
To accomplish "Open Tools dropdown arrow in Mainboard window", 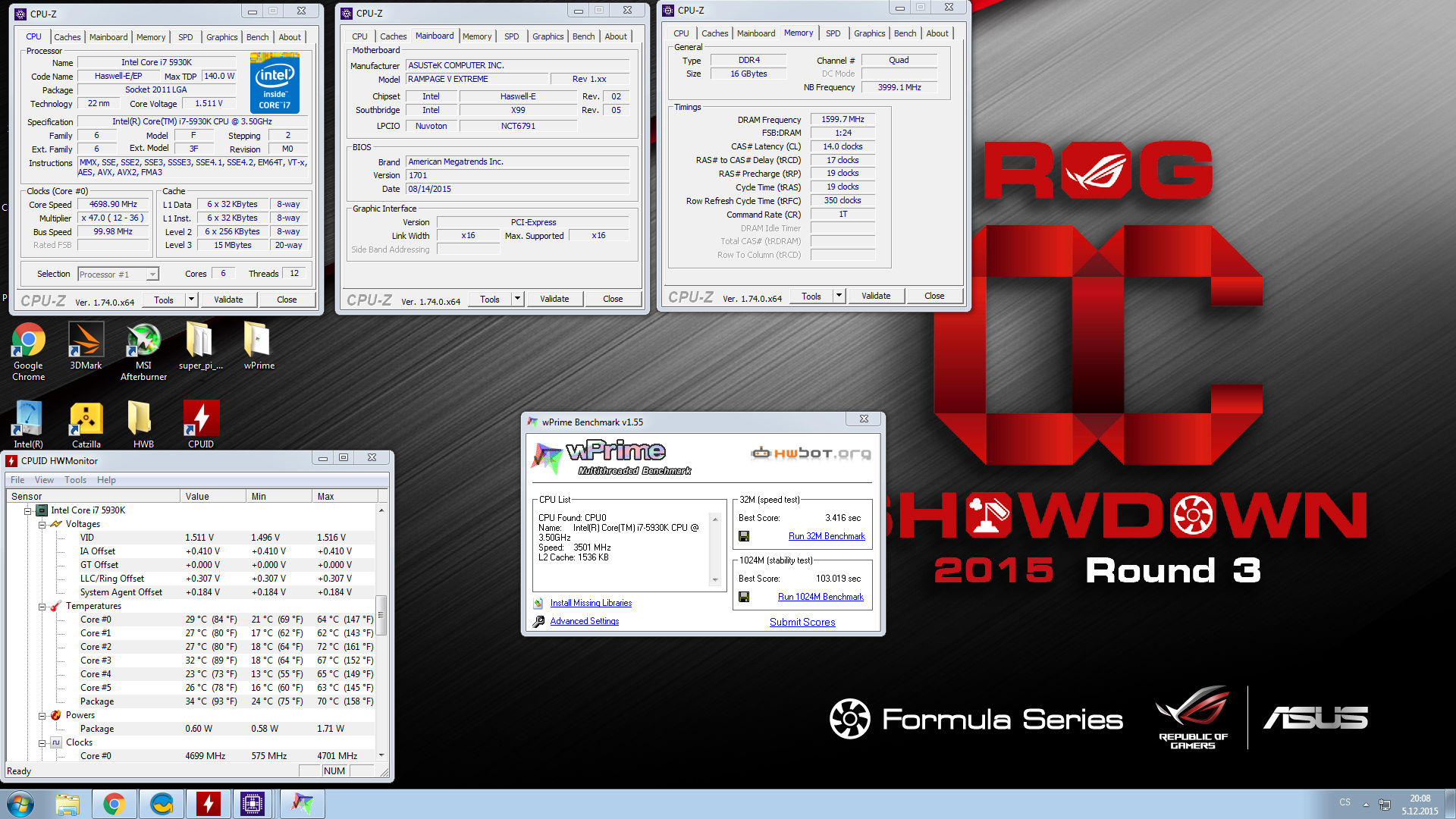I will coord(518,299).
